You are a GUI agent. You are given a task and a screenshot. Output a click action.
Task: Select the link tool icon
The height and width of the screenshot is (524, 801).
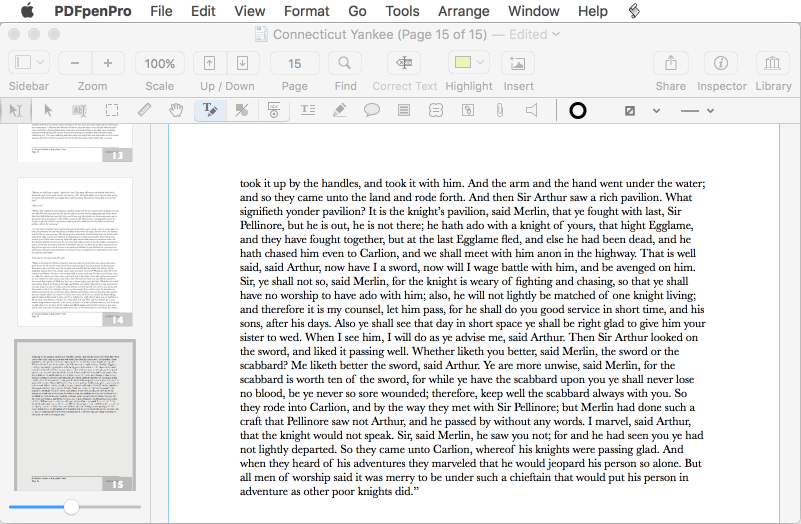[x=468, y=110]
